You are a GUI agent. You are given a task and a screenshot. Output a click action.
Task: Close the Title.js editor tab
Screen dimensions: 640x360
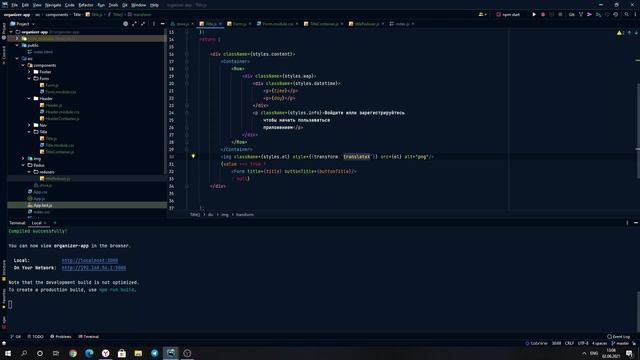220,24
